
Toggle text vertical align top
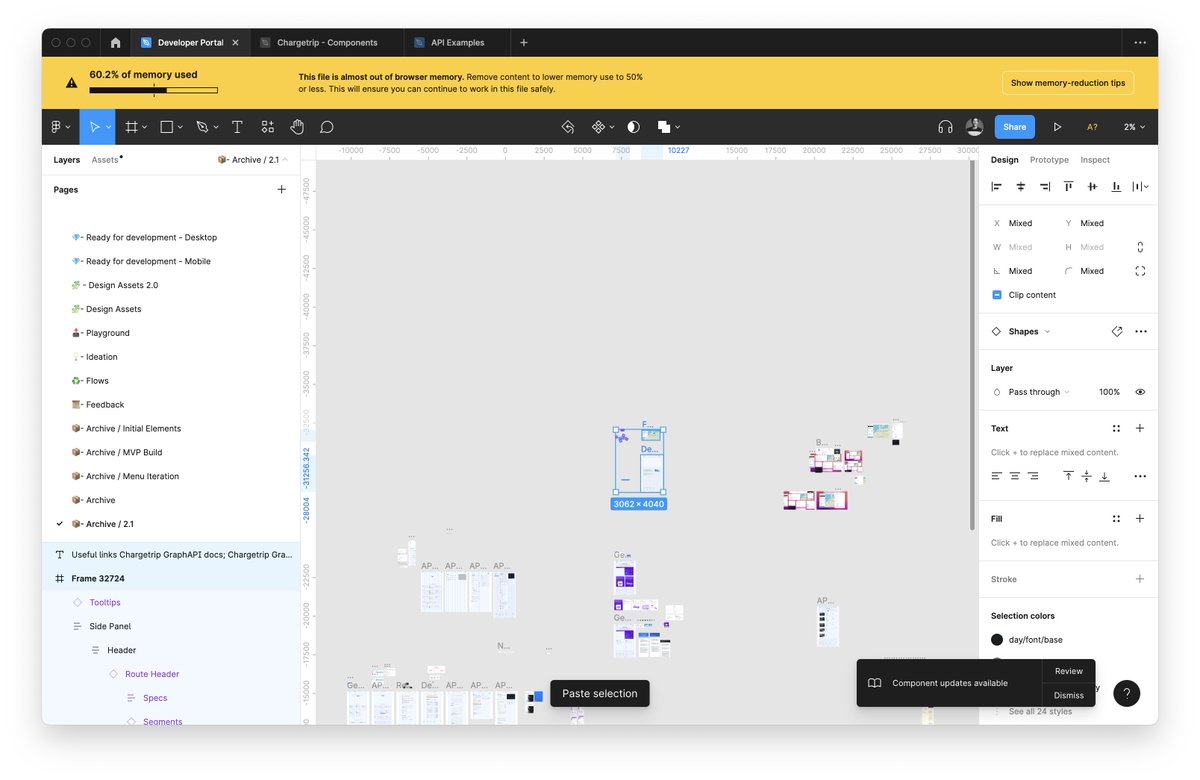click(1068, 476)
